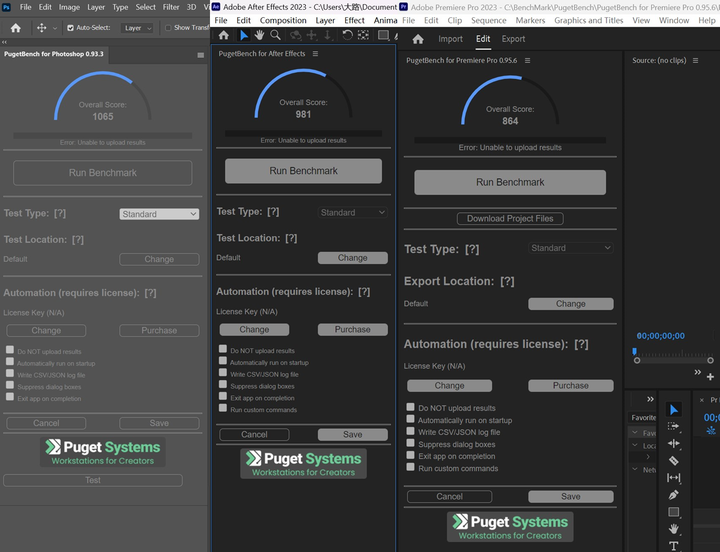Check Write CSV/JSON log file in Photoshop panel

click(x=10, y=373)
